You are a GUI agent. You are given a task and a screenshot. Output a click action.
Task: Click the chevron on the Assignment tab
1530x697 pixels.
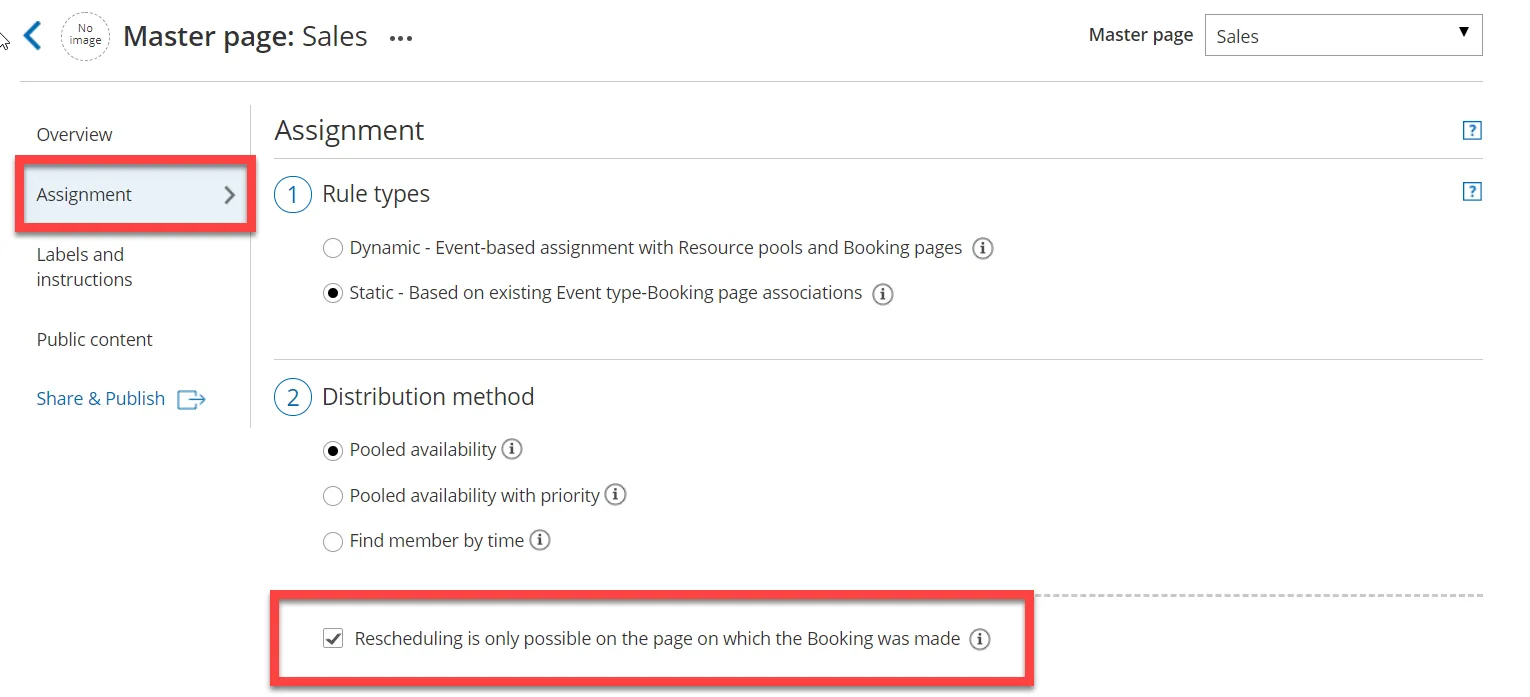[230, 195]
